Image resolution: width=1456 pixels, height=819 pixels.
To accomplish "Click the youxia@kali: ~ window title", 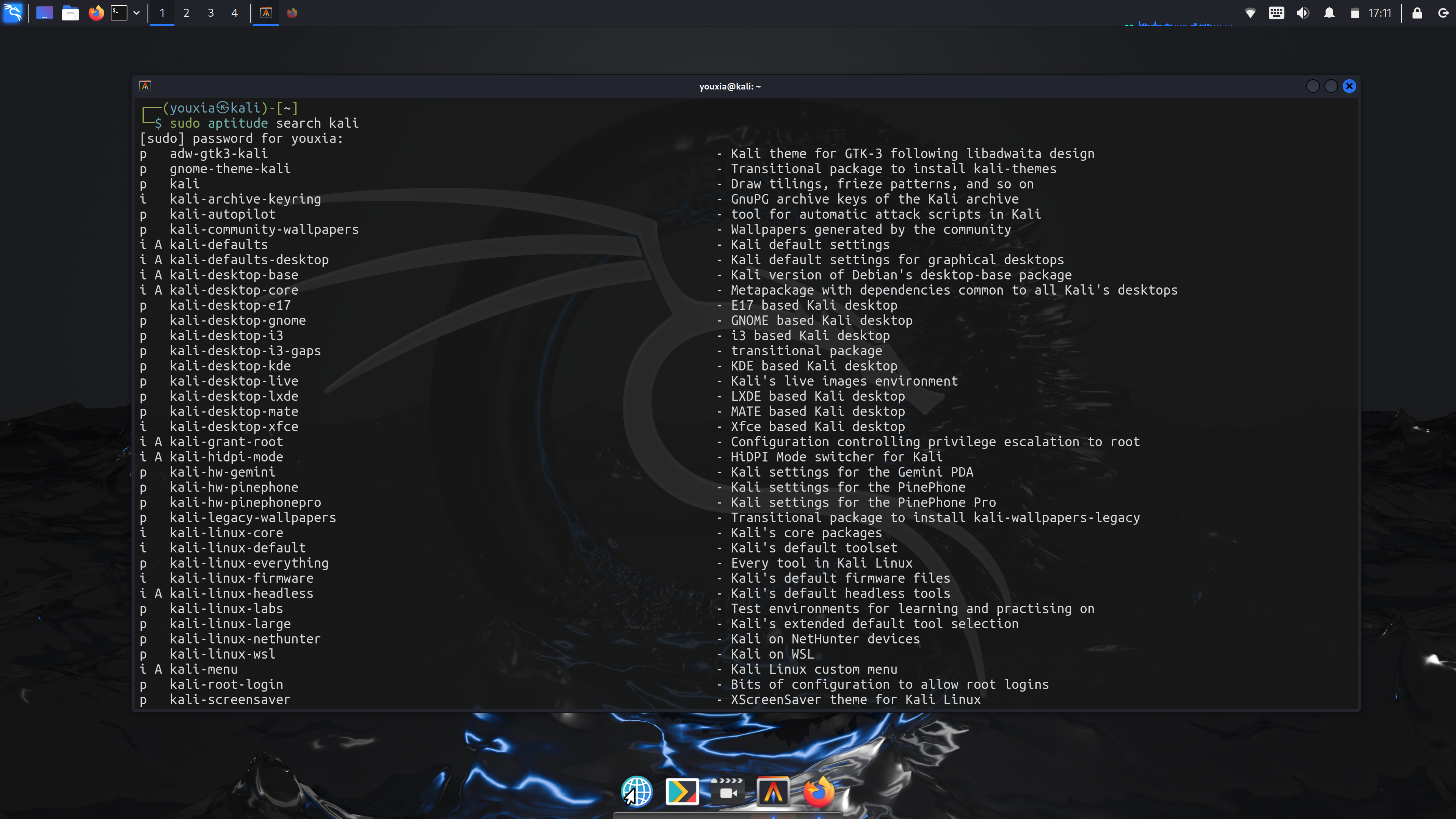I will pyautogui.click(x=730, y=86).
